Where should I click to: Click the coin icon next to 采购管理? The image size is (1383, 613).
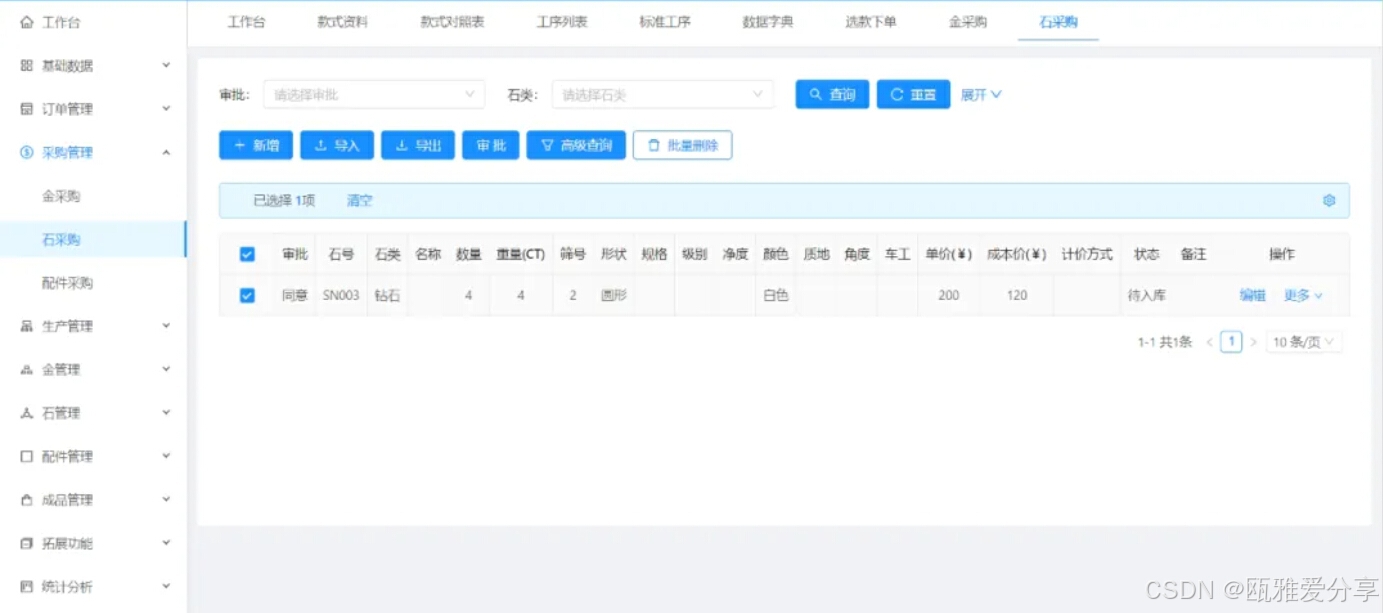click(27, 152)
